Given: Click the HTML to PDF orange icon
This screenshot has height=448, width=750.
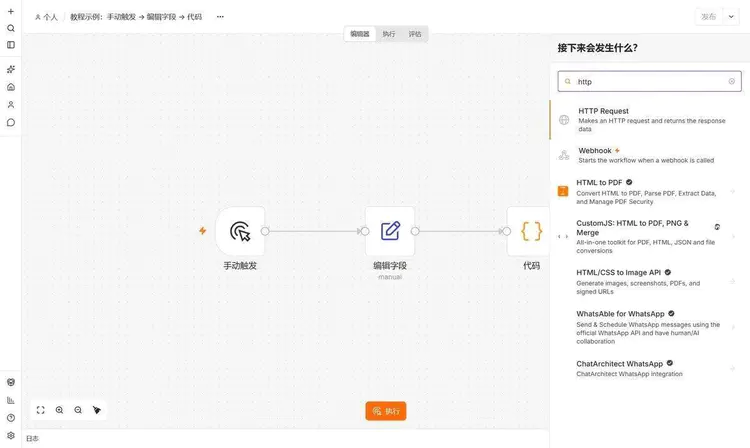Looking at the screenshot, I should (x=563, y=191).
